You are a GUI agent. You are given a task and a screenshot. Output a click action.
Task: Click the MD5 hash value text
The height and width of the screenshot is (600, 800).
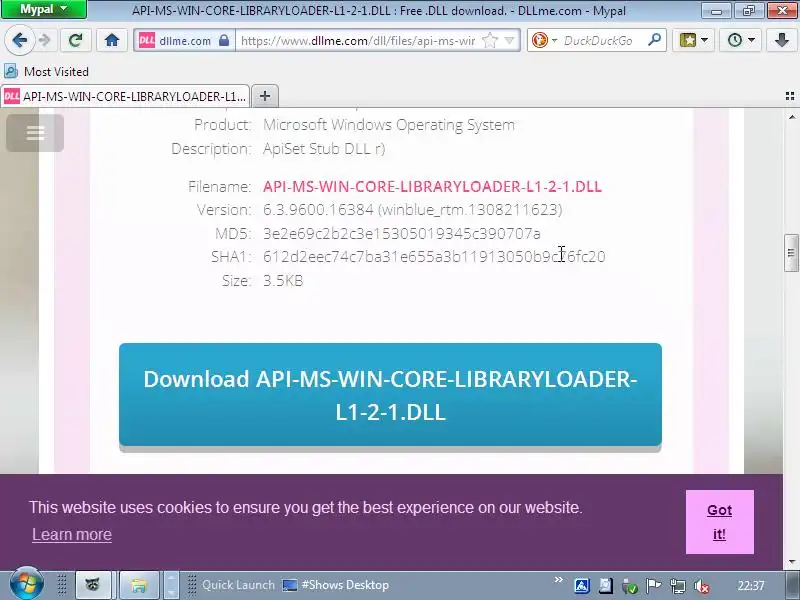click(x=402, y=234)
